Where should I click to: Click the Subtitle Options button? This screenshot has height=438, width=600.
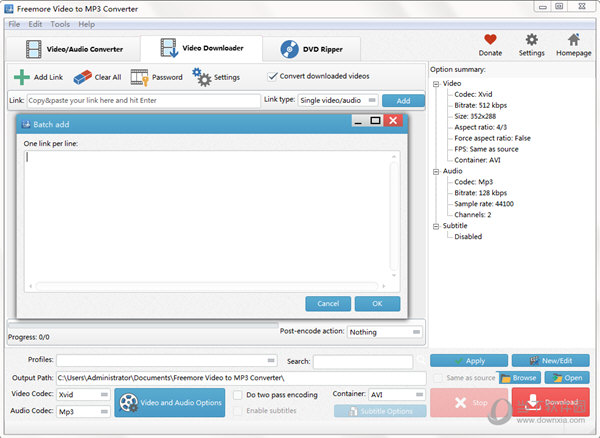(380, 411)
